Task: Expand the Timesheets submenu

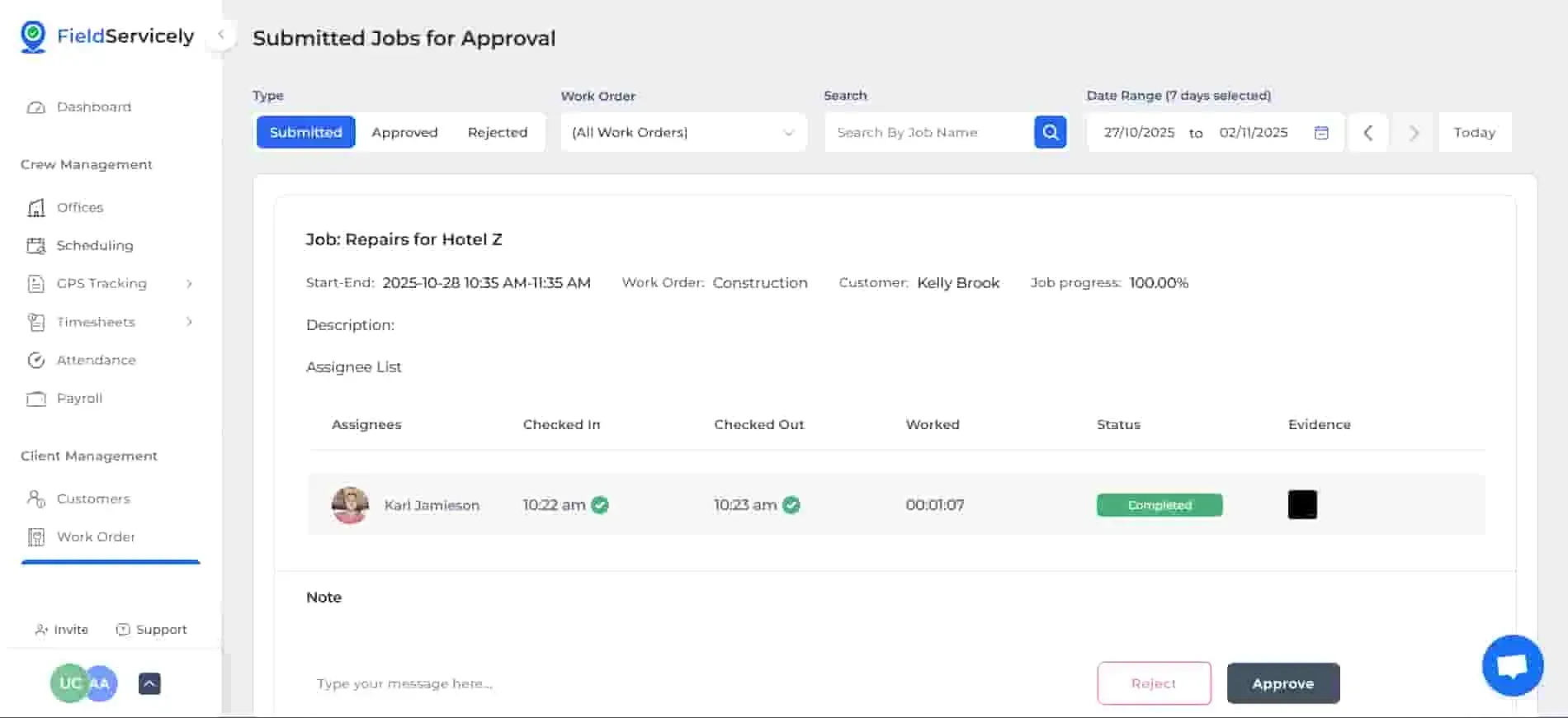Action: pyautogui.click(x=189, y=322)
